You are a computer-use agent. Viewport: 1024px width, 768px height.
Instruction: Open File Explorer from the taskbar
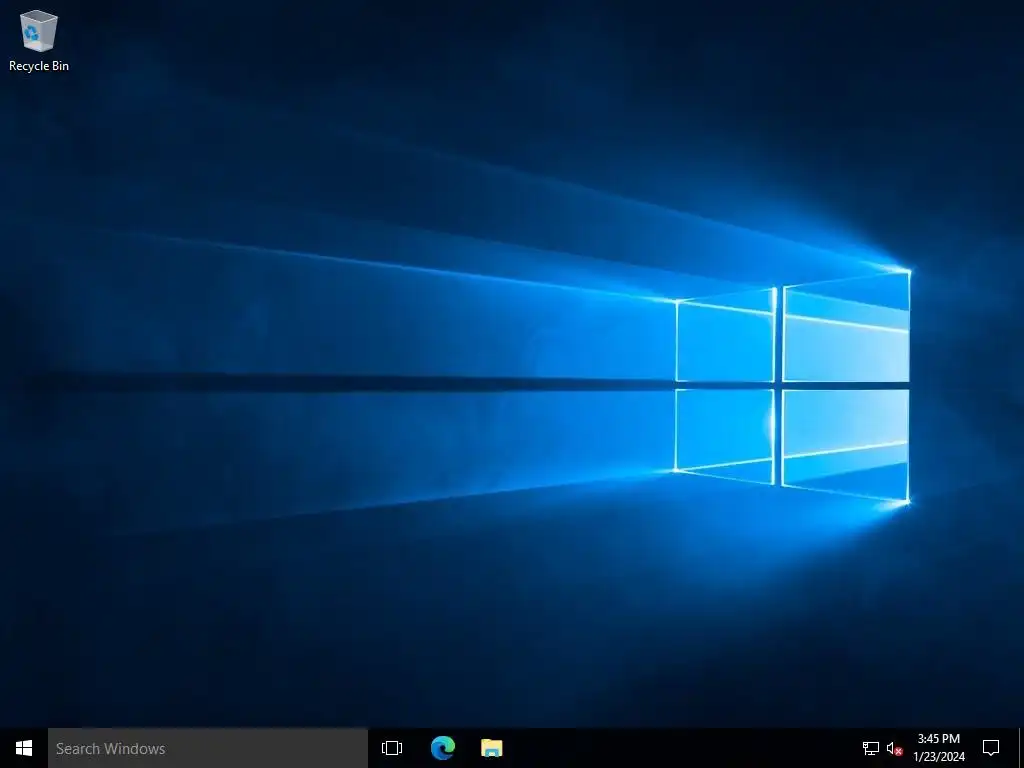(492, 748)
